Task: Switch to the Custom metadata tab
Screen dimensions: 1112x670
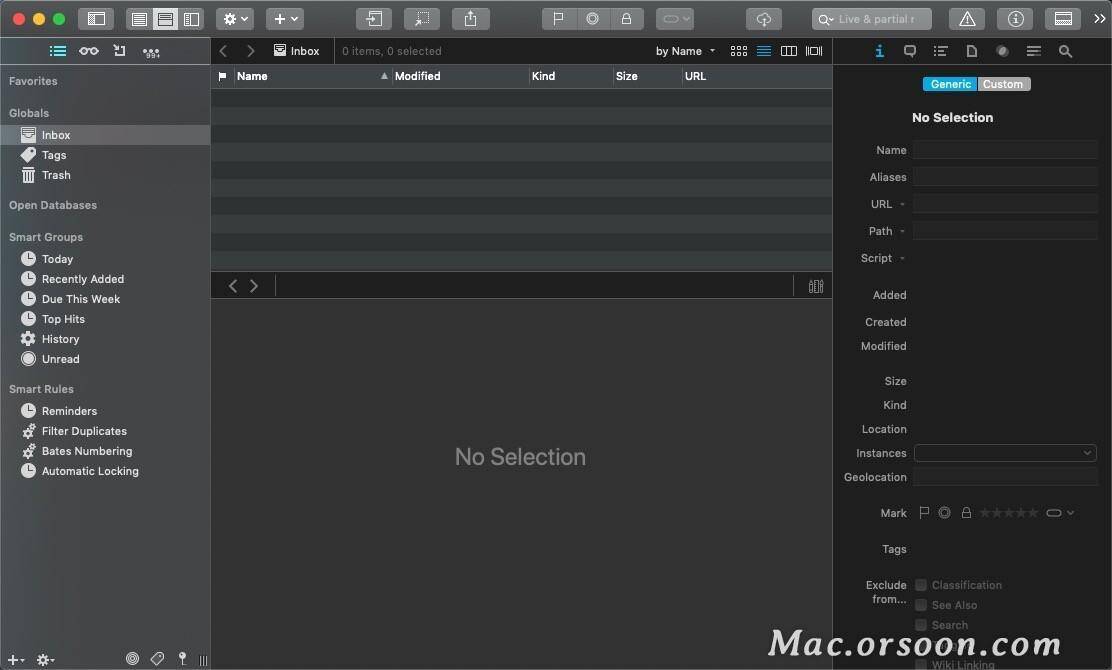Action: click(1003, 84)
